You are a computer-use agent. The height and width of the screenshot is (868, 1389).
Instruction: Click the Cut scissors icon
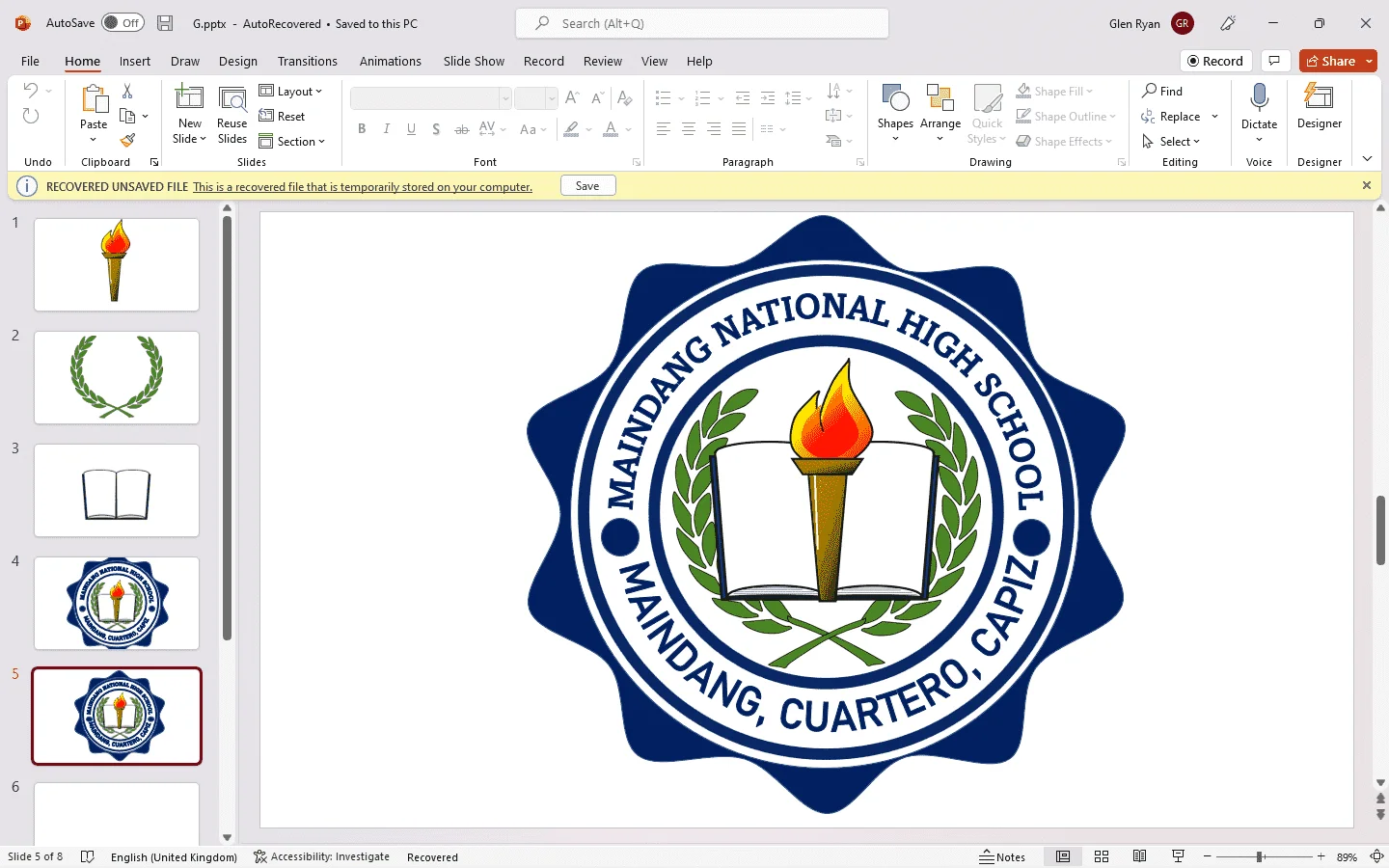click(127, 91)
